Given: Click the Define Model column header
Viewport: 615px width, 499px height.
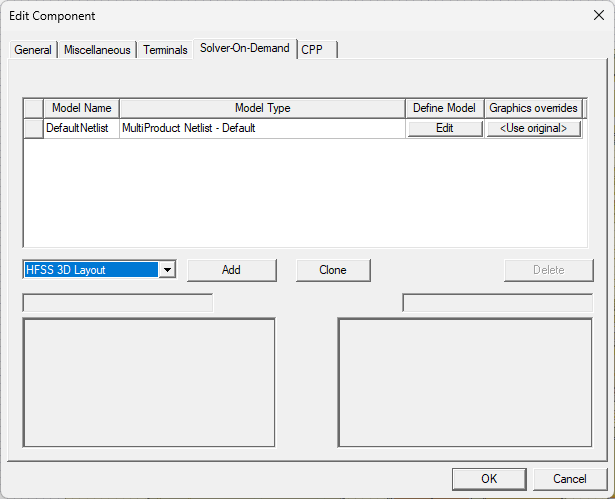Looking at the screenshot, I should pyautogui.click(x=445, y=108).
